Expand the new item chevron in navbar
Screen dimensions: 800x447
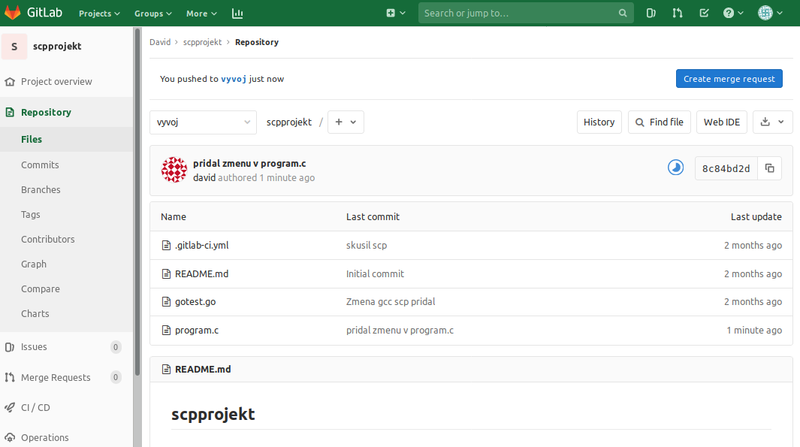[403, 13]
